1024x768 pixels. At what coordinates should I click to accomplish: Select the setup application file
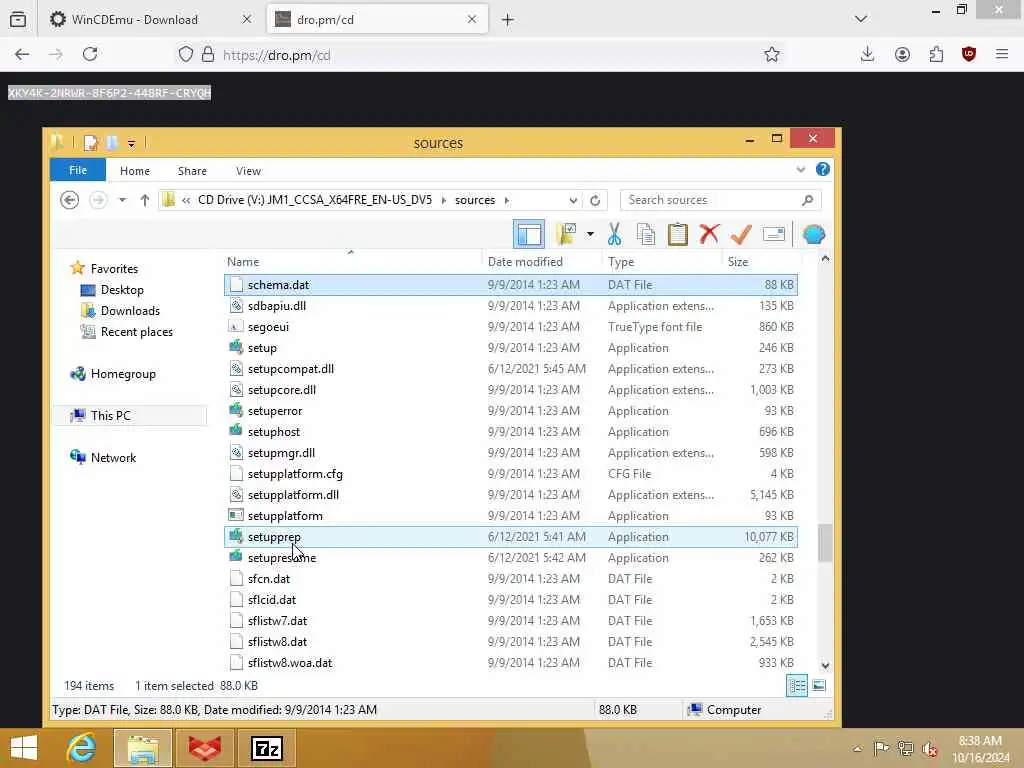511,348
